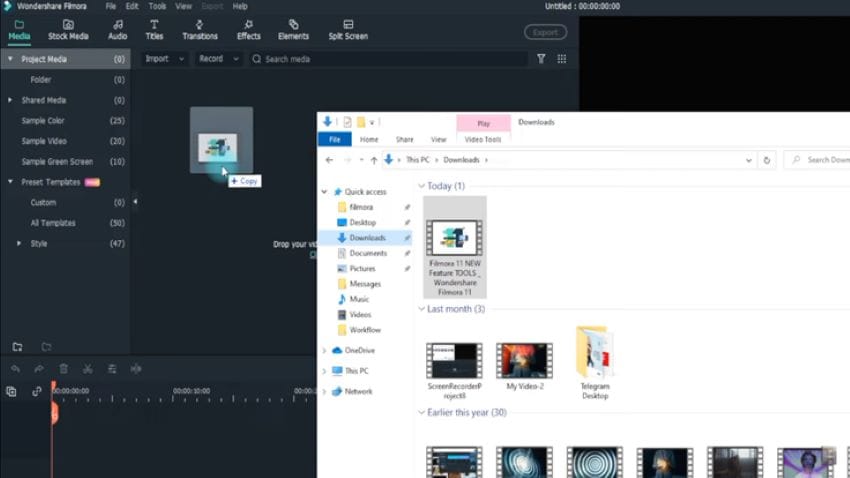Click the add new folder icon
This screenshot has width=850, height=478.
pyautogui.click(x=17, y=346)
